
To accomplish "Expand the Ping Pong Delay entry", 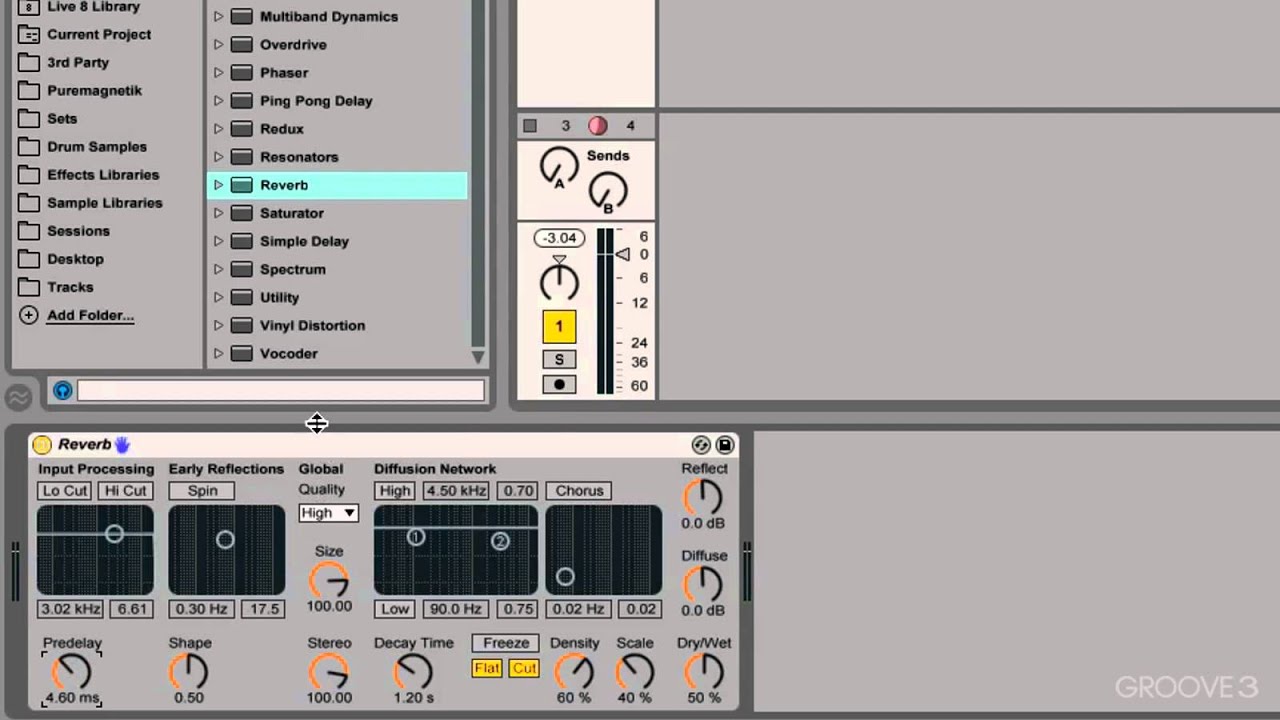I will click(218, 101).
